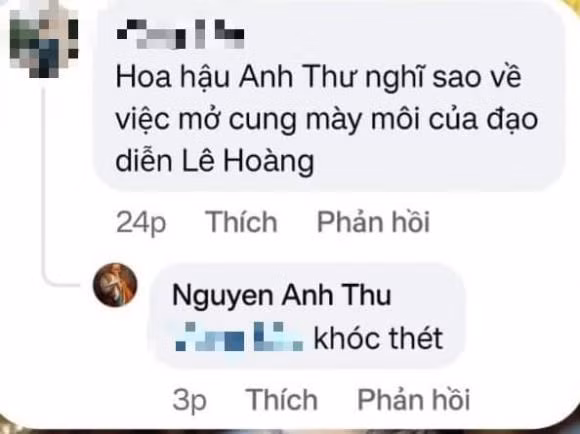Visit the Nguyen Anh Thu profile name
Viewport: 580px width, 434px height.
[281, 296]
